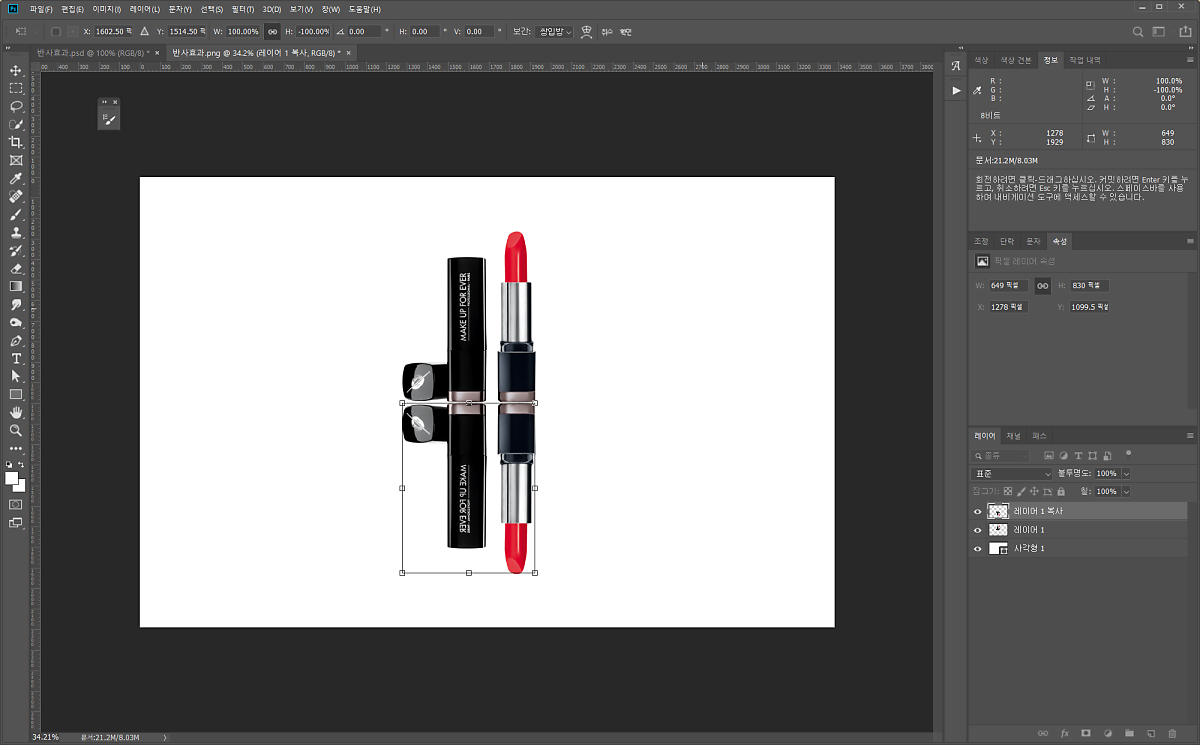Viewport: 1200px width, 745px height.
Task: Activate the Horizontal Type tool
Action: pyautogui.click(x=16, y=358)
